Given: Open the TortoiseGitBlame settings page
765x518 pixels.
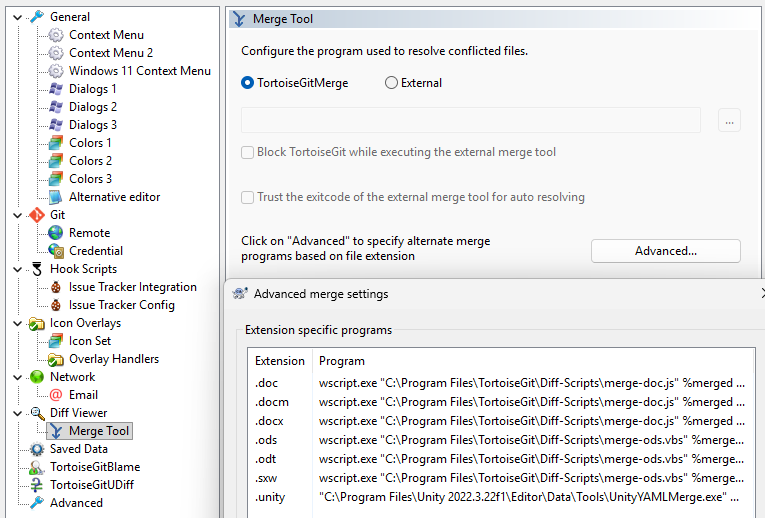Looking at the screenshot, I should point(95,467).
